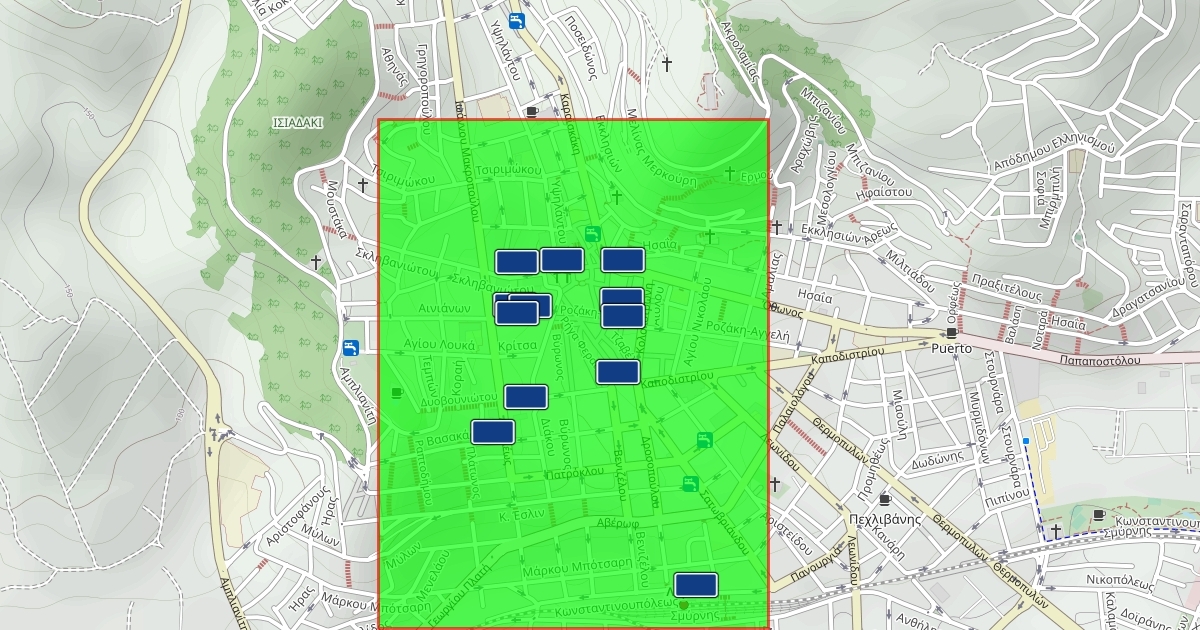
Task: Click the Πεχλιβάνης cafe icon
Action: [x=884, y=499]
